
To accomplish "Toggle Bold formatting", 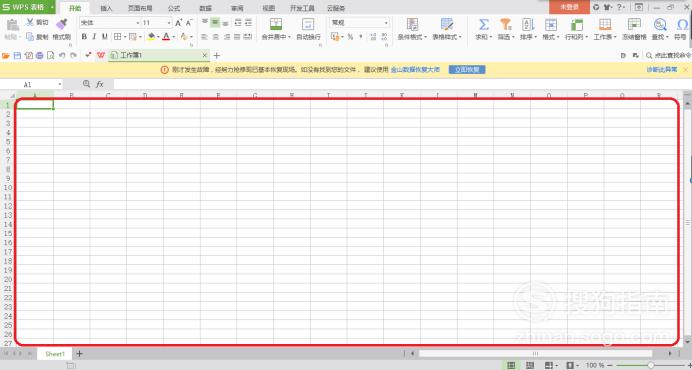I will pos(84,37).
